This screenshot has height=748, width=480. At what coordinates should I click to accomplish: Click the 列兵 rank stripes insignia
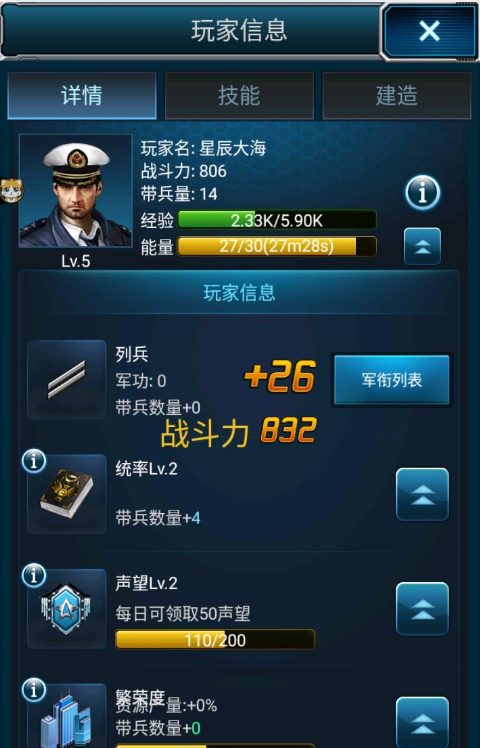(67, 380)
